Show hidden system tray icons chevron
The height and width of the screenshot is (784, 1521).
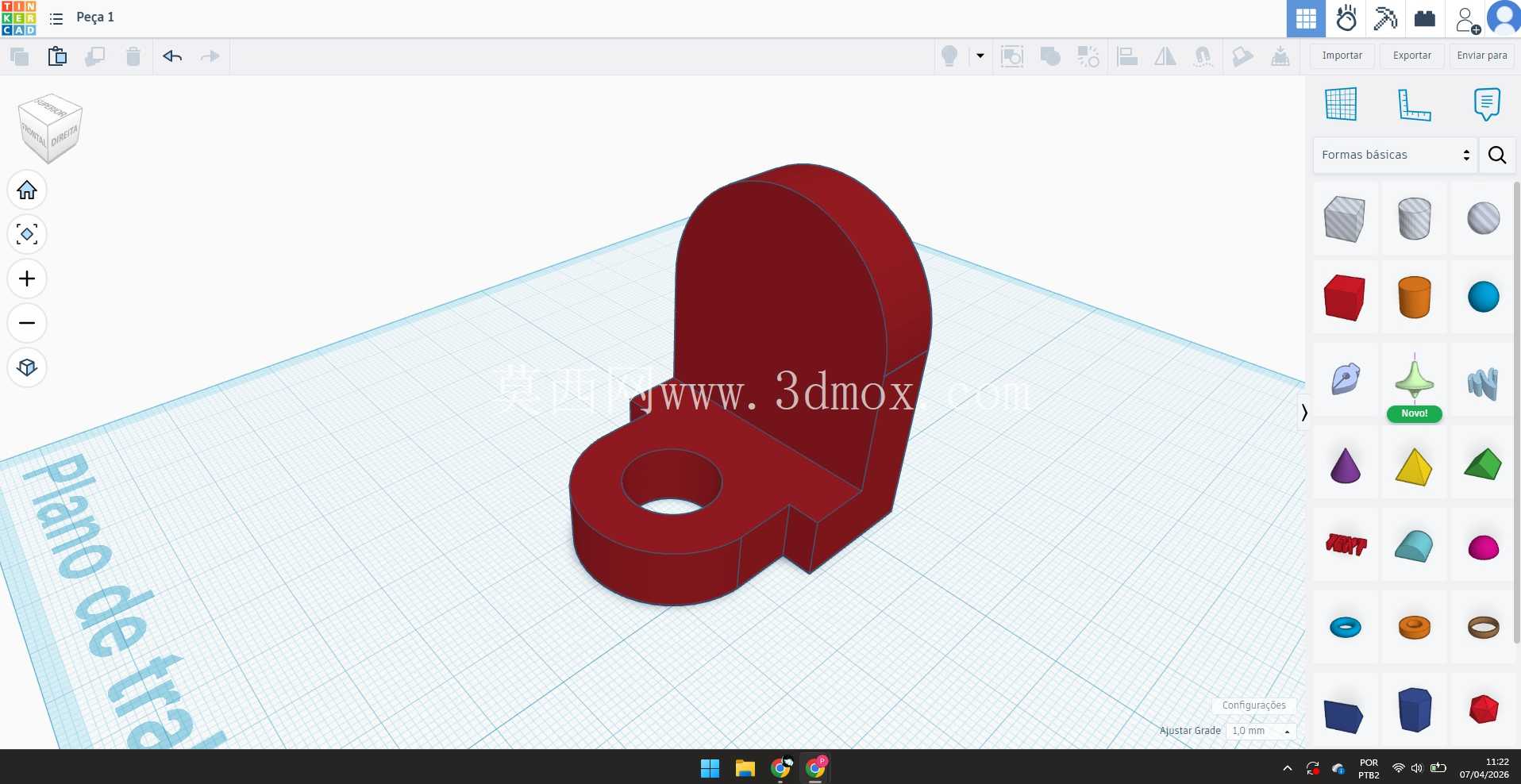(x=1287, y=768)
